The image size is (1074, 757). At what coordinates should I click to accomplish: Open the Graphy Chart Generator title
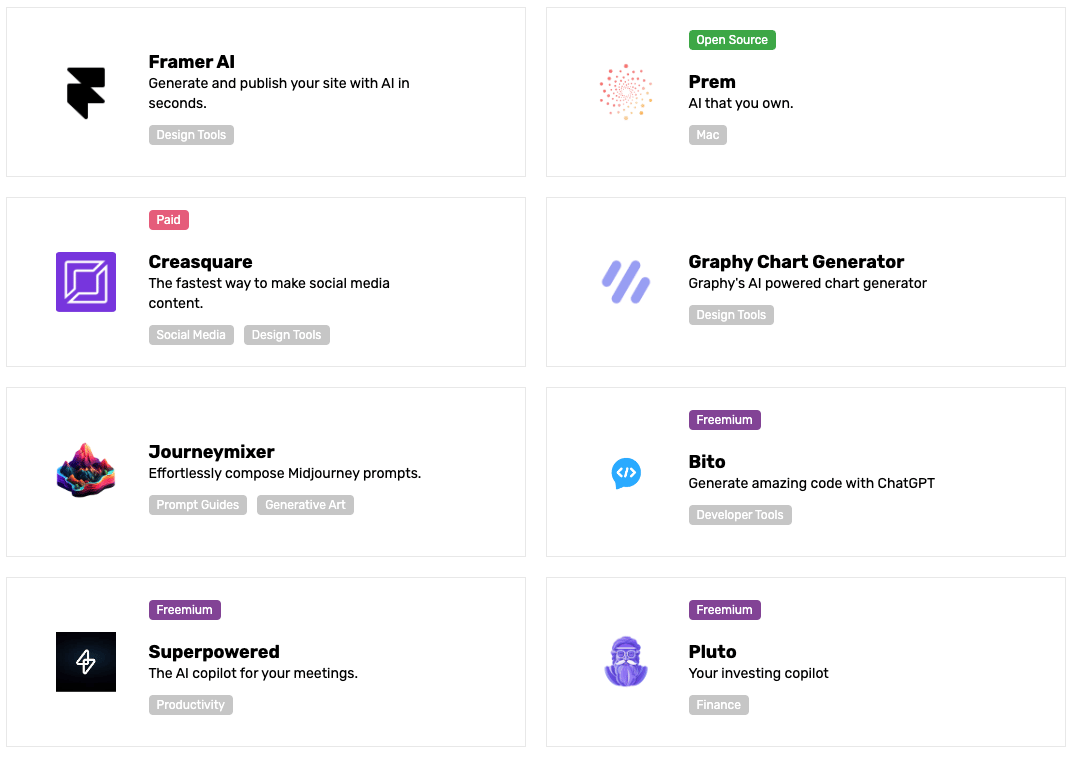click(796, 262)
